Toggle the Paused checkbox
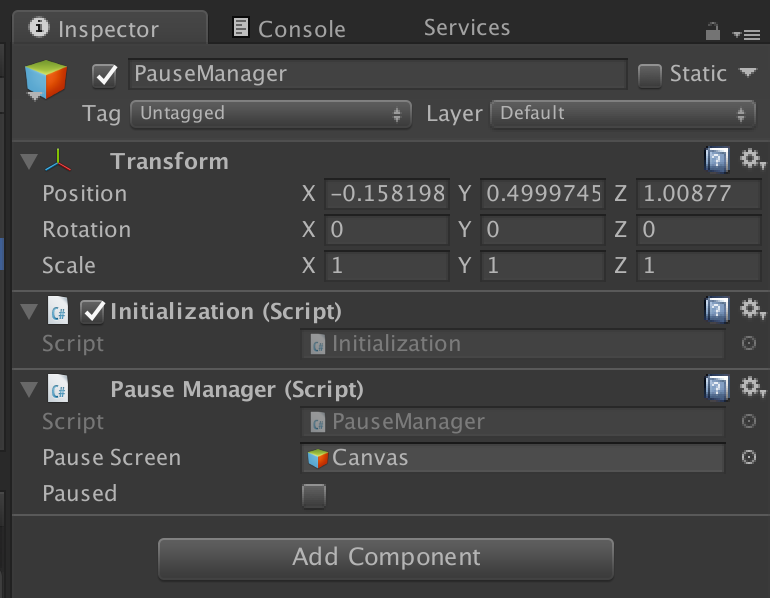 tap(314, 495)
